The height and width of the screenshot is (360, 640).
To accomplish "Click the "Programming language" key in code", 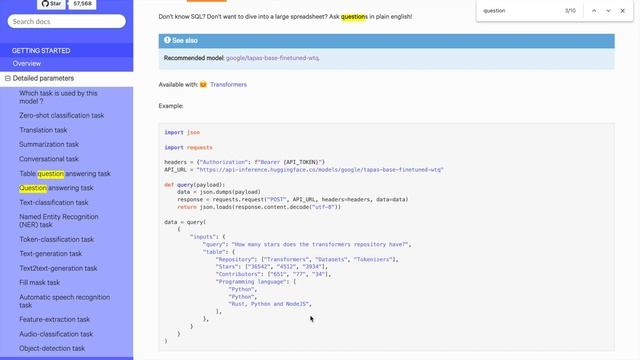I will tap(253, 282).
